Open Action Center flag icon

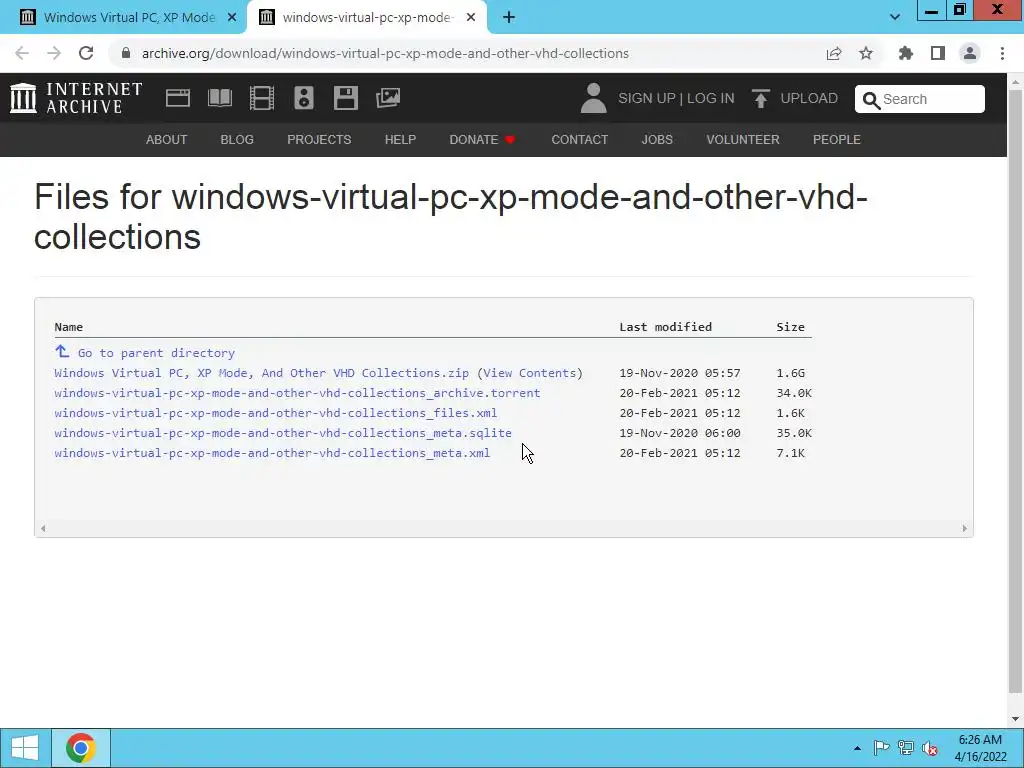(x=881, y=748)
